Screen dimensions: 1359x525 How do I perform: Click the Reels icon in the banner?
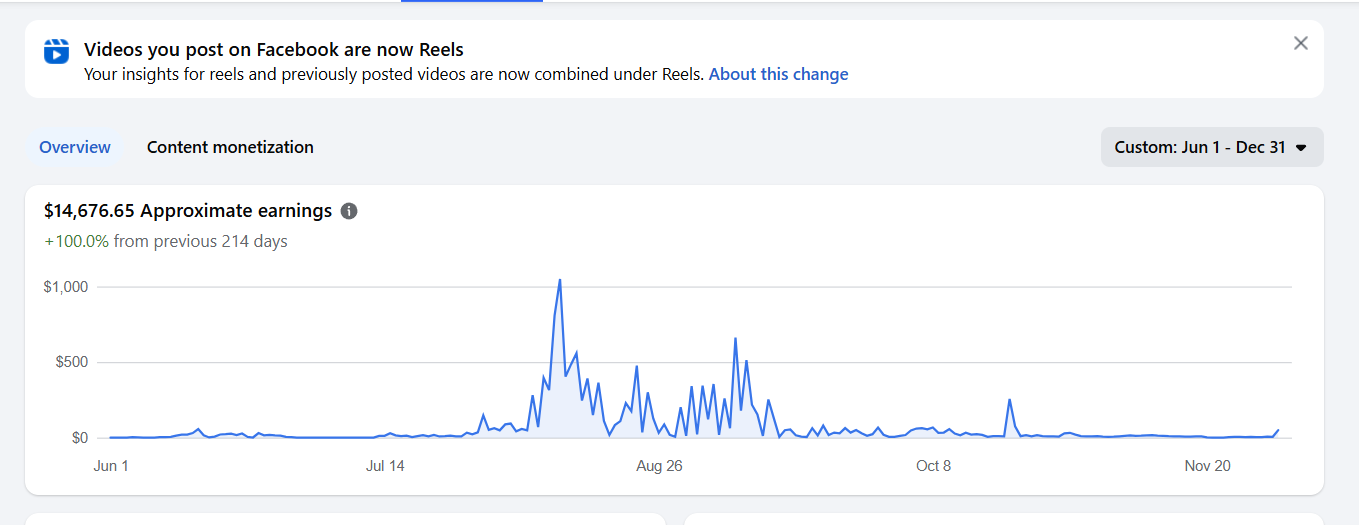[57, 51]
